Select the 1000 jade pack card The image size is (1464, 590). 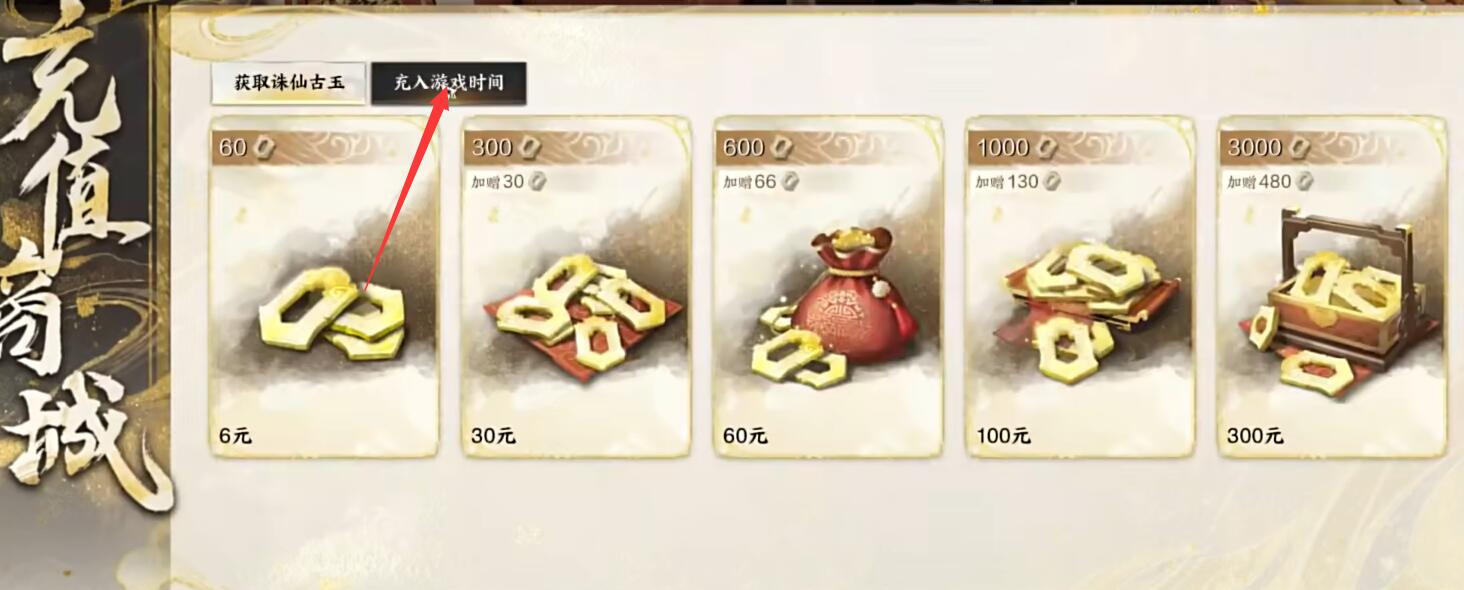pyautogui.click(x=1080, y=287)
